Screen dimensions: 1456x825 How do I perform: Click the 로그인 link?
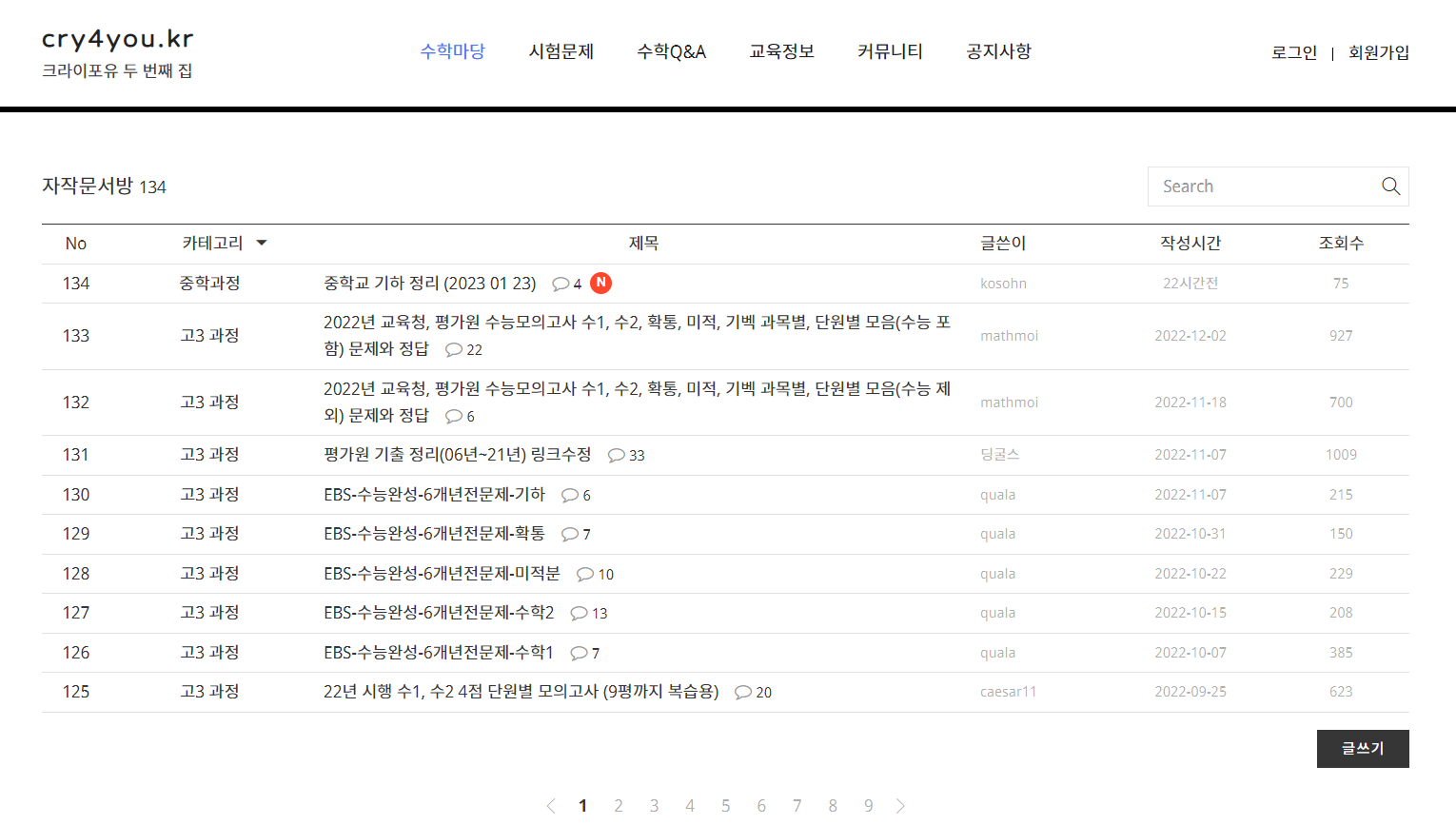tap(1294, 52)
